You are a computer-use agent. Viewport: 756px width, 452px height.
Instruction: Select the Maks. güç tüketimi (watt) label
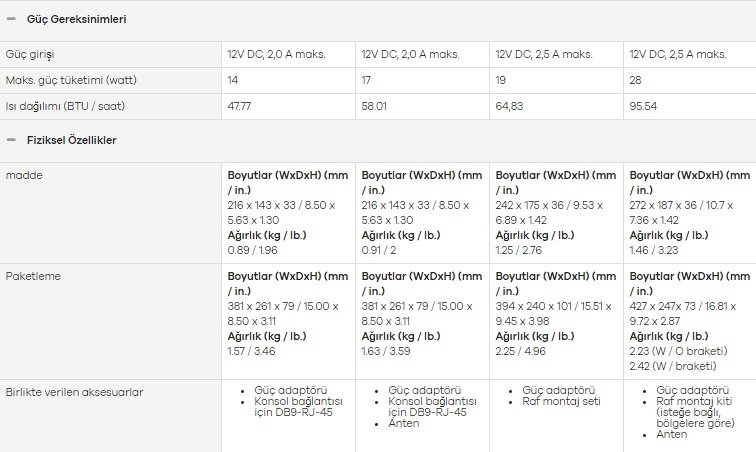[71, 80]
